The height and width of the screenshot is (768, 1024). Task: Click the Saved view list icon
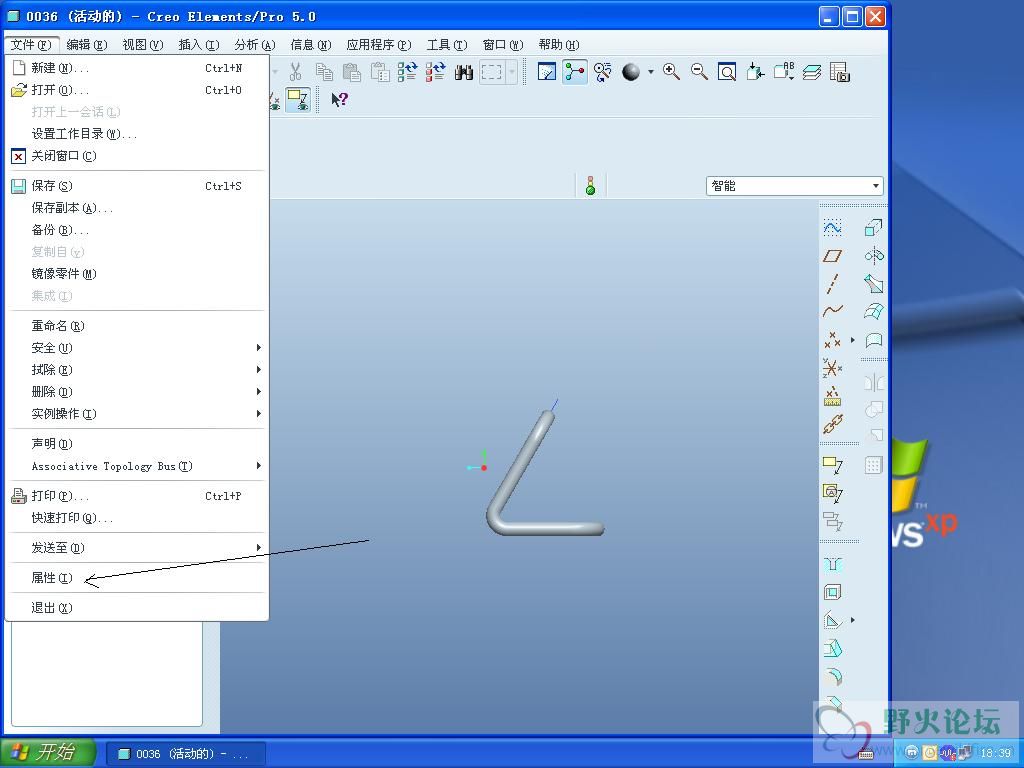click(x=784, y=72)
